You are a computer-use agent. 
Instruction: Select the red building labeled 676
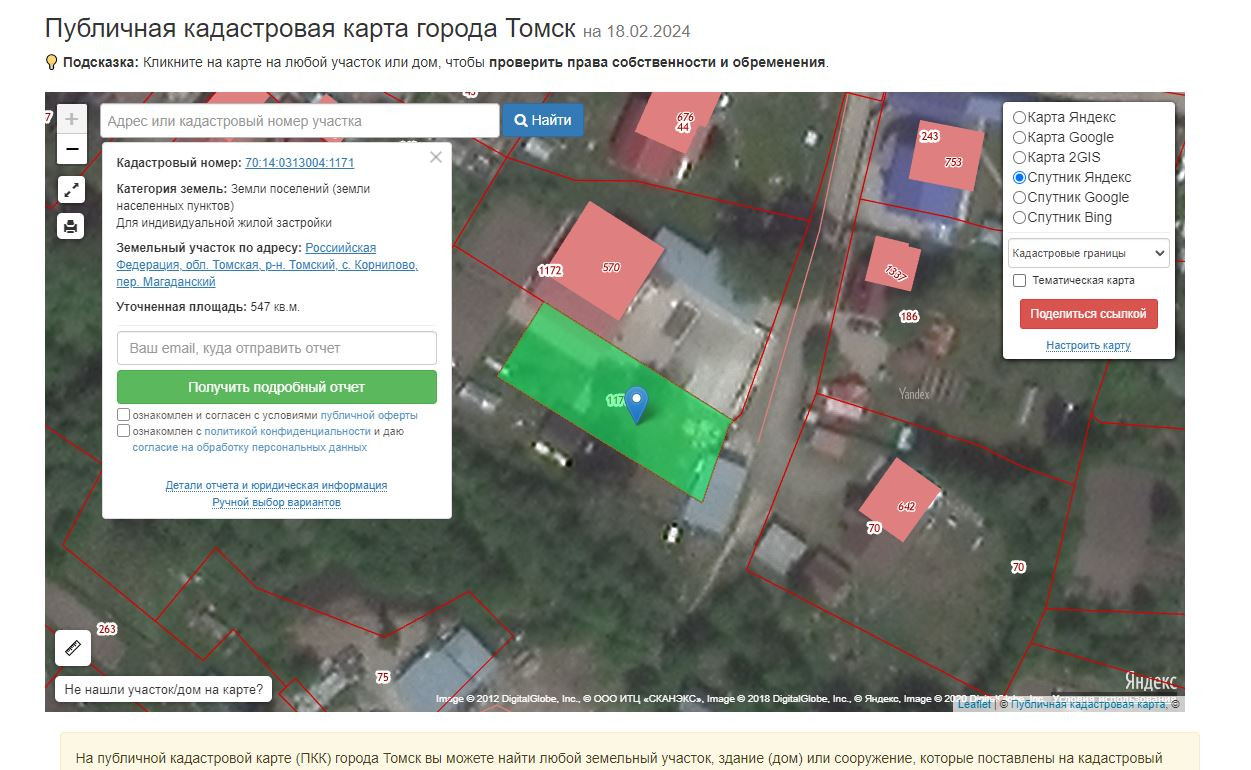pyautogui.click(x=679, y=121)
